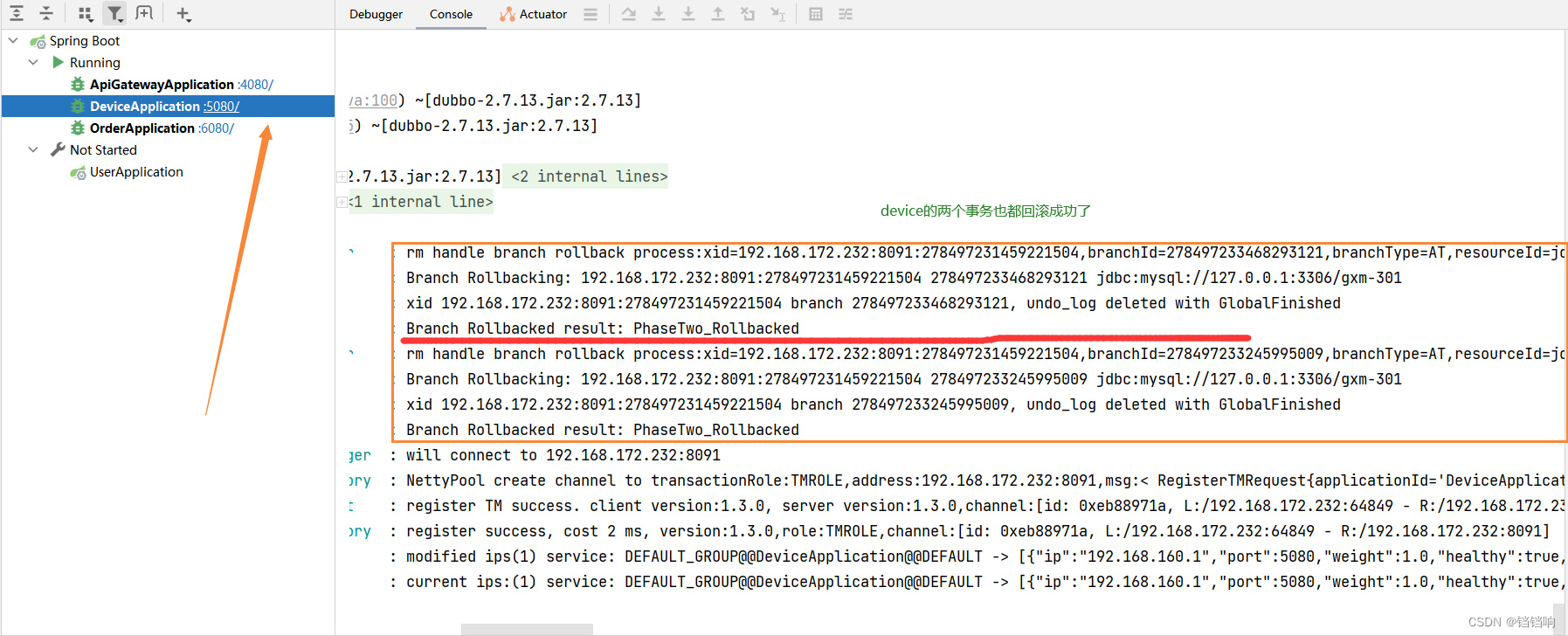
Task: Click the green Running play icon
Action: click(58, 62)
